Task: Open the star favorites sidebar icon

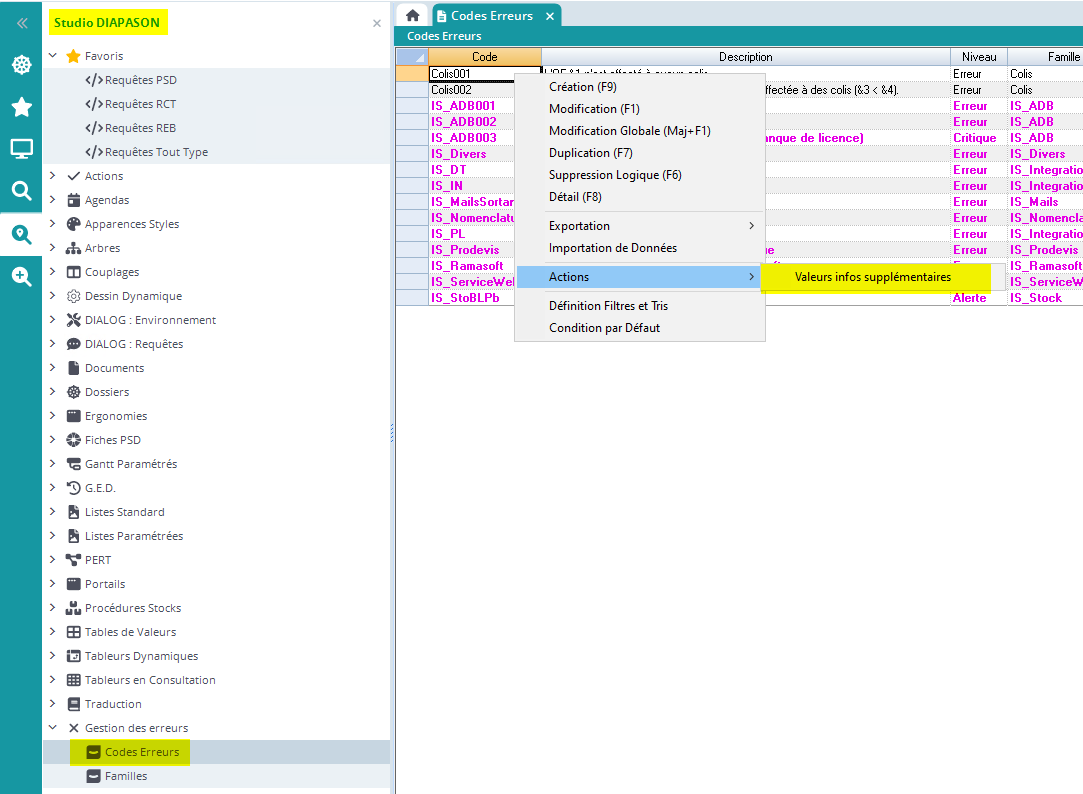Action: (21, 107)
